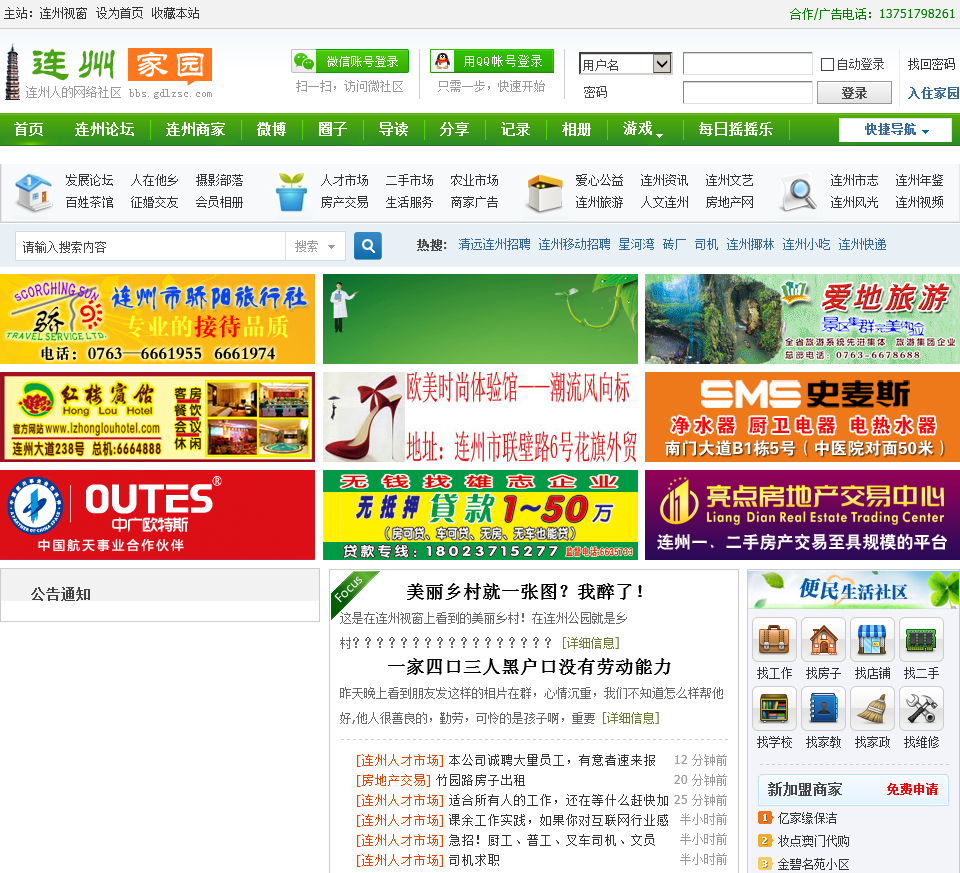Click the potted plant market section icon
Viewport: 960px width, 873px height.
(x=291, y=192)
